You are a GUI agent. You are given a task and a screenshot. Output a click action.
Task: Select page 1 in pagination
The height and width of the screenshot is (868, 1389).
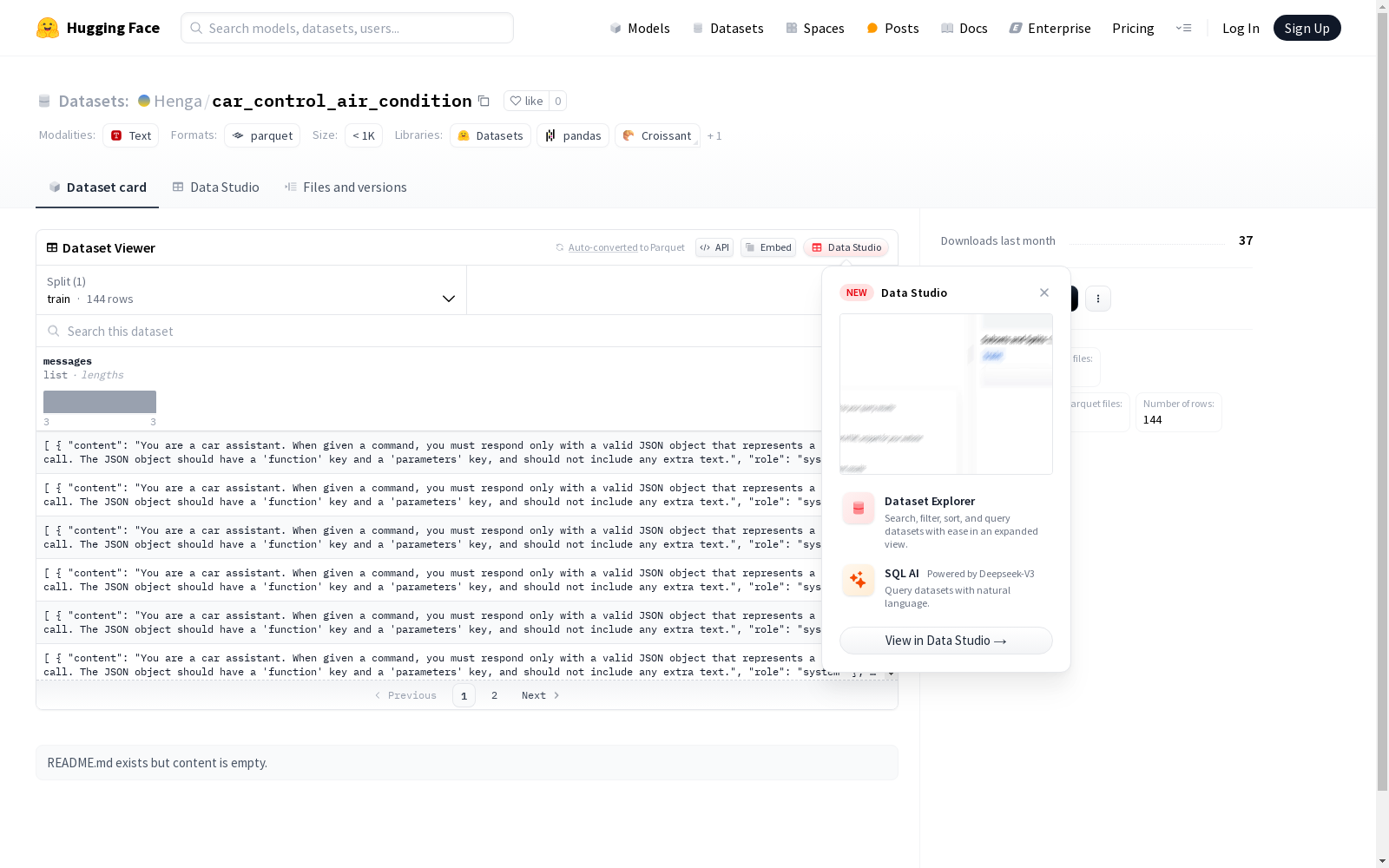coord(464,695)
